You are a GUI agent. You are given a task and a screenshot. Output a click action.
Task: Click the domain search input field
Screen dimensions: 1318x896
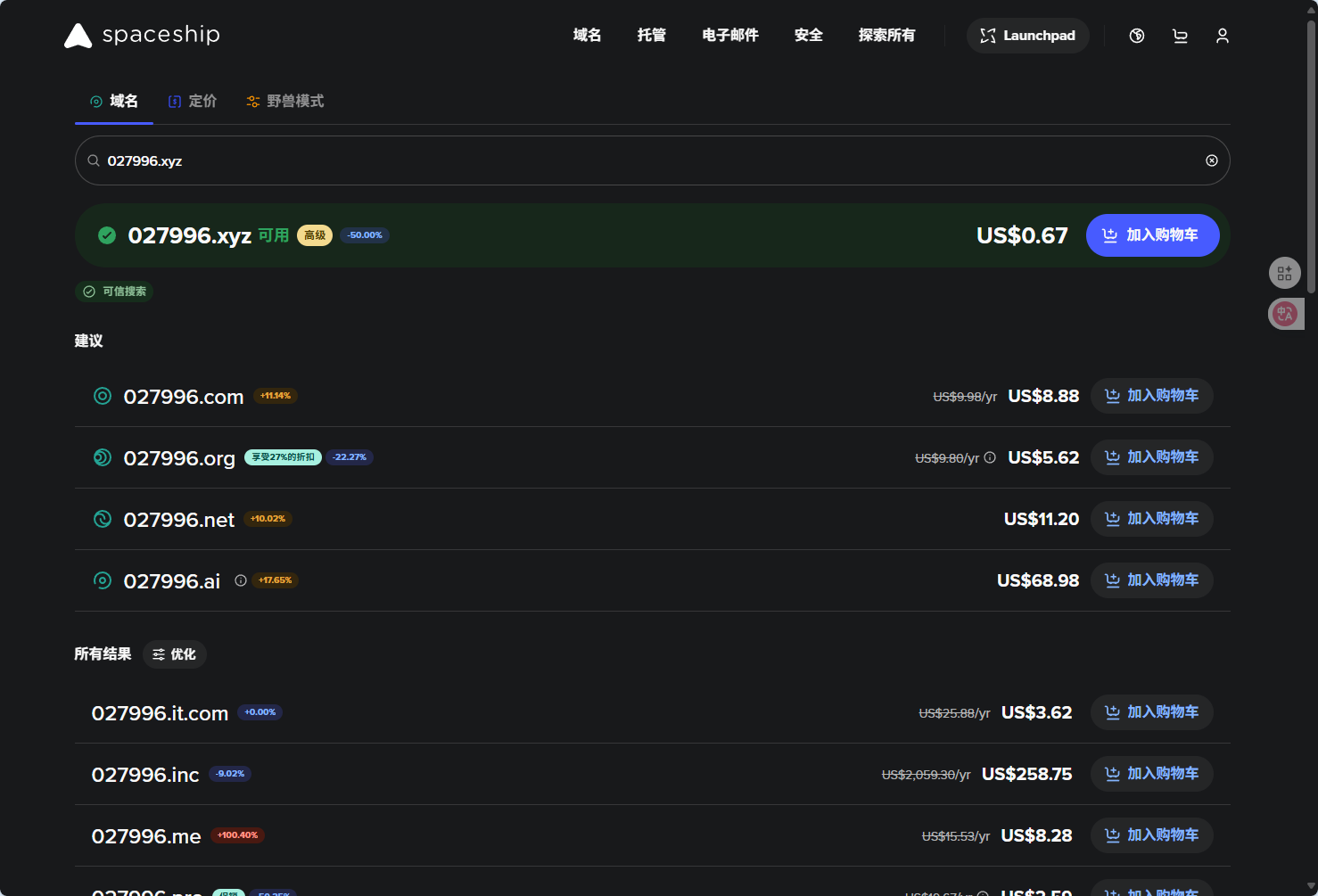pos(652,160)
